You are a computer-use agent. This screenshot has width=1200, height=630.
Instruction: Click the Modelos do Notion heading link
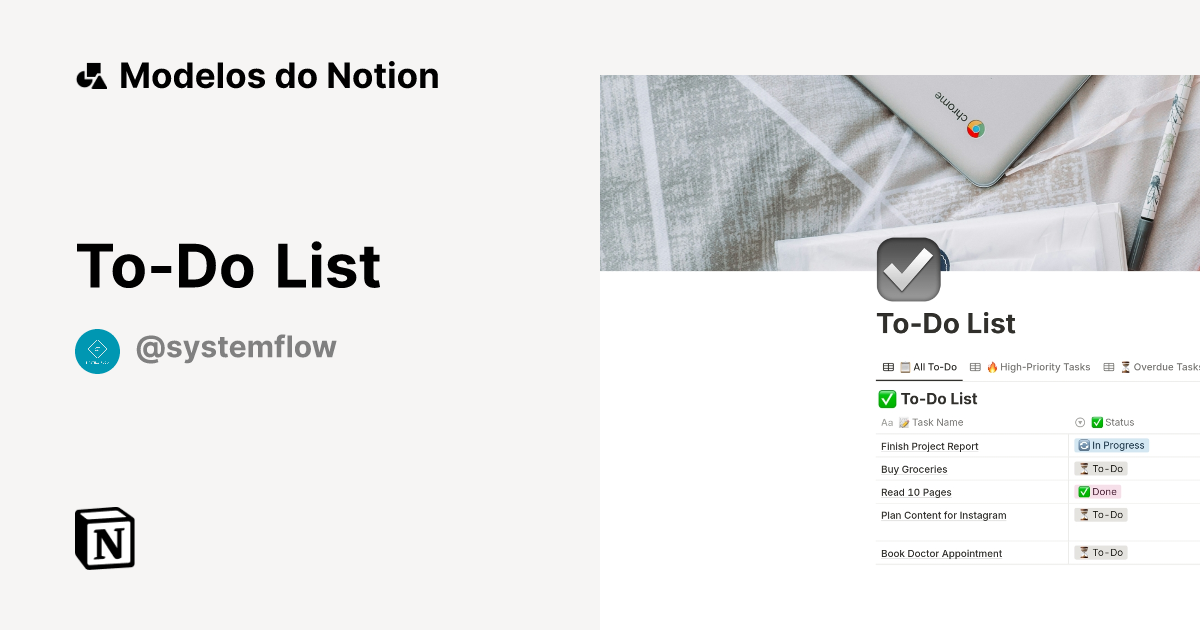coord(279,76)
